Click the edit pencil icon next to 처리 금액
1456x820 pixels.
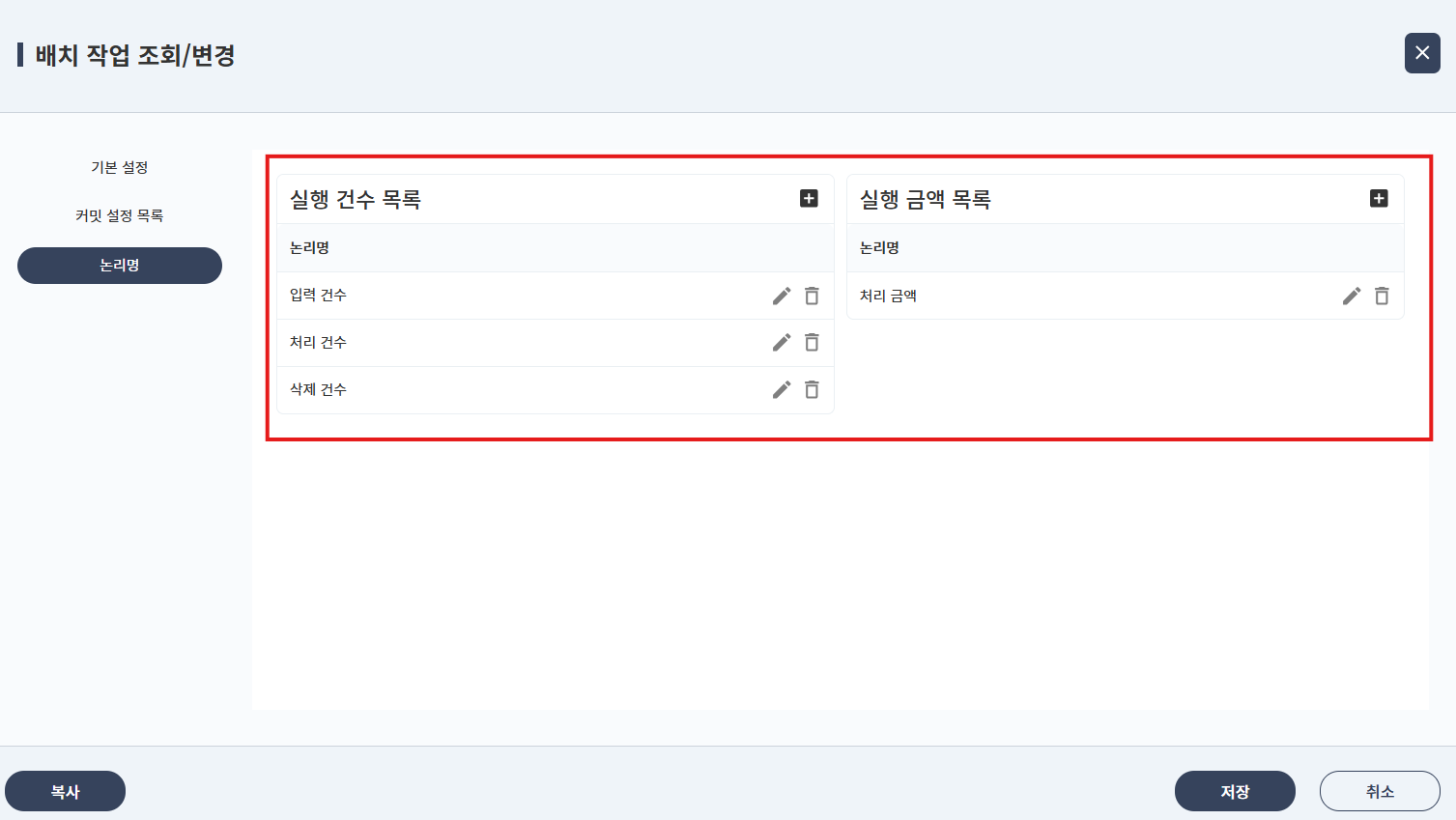pyautogui.click(x=1351, y=296)
